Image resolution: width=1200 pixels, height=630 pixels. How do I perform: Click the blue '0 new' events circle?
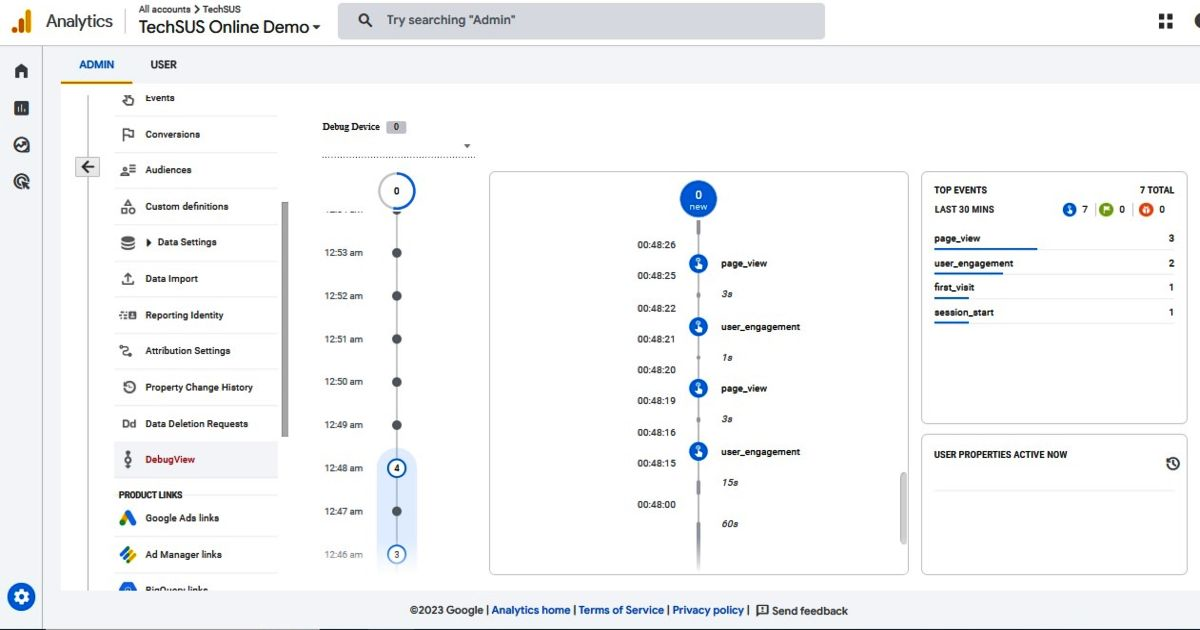tap(698, 199)
